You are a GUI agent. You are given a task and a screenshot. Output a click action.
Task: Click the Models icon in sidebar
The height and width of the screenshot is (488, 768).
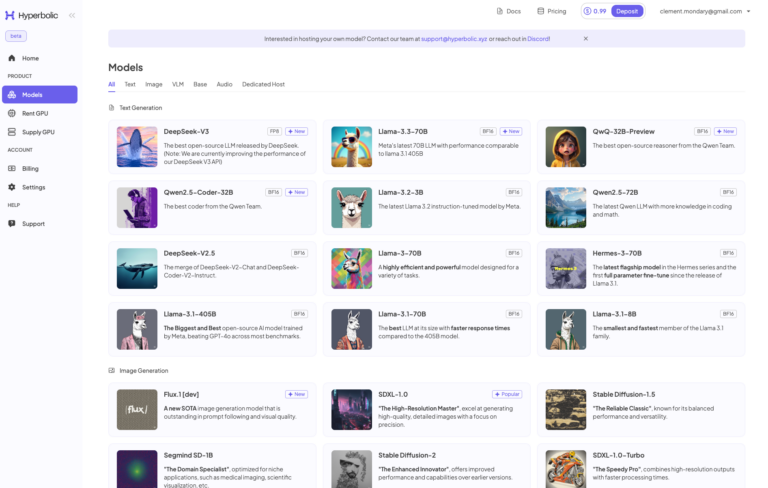tap(12, 95)
